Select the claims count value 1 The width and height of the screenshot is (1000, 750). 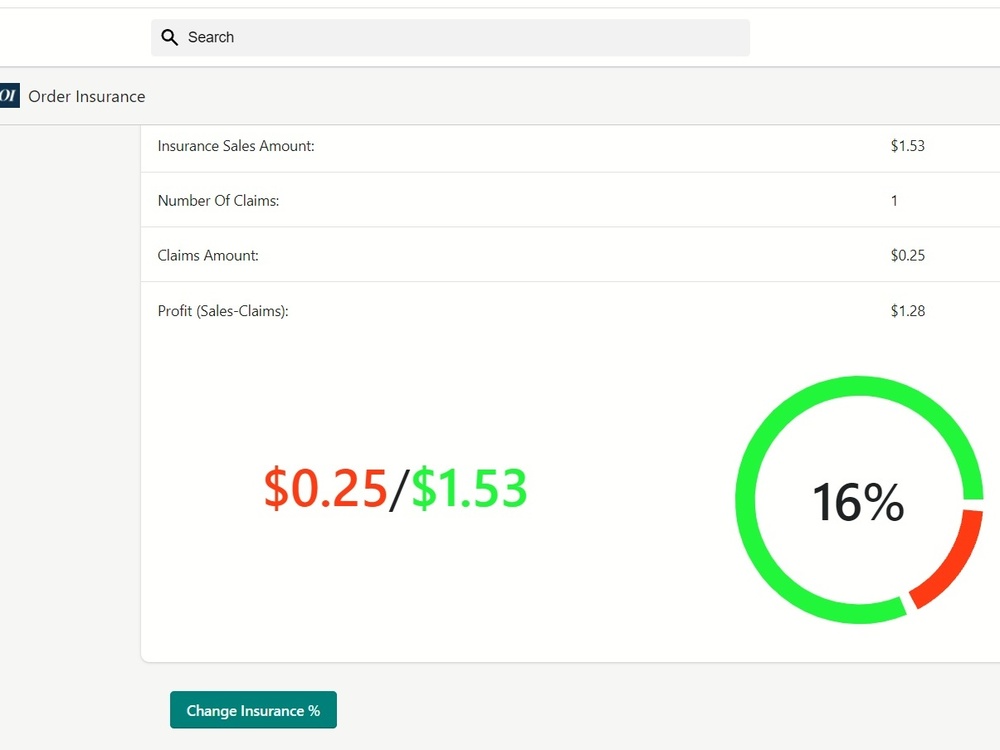pyautogui.click(x=894, y=201)
